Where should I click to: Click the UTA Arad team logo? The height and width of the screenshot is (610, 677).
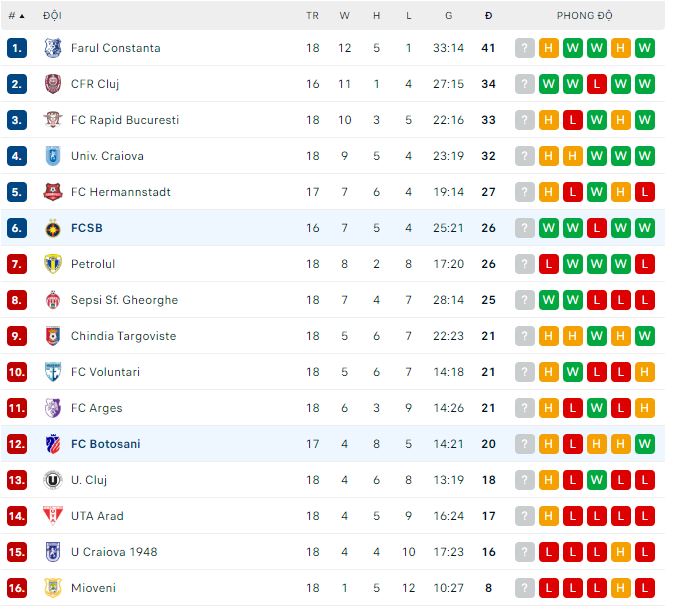click(53, 516)
